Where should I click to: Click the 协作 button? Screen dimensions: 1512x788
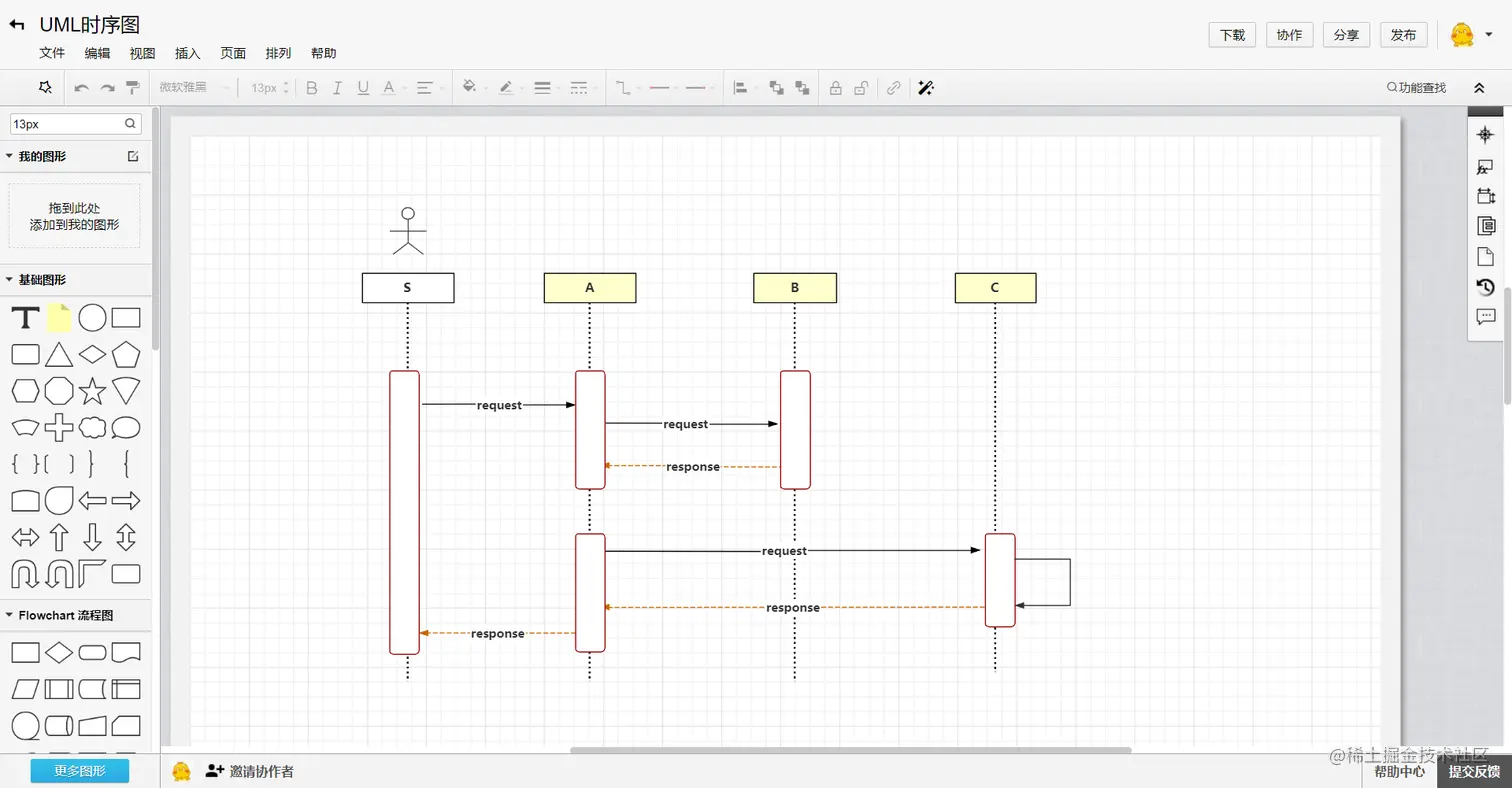pyautogui.click(x=1290, y=35)
